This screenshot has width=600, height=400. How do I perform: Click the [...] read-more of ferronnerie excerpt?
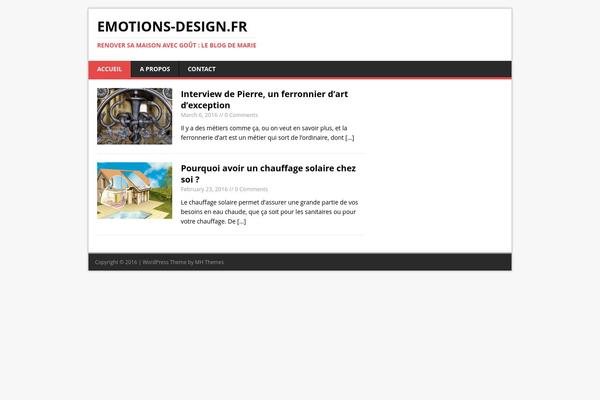click(350, 137)
